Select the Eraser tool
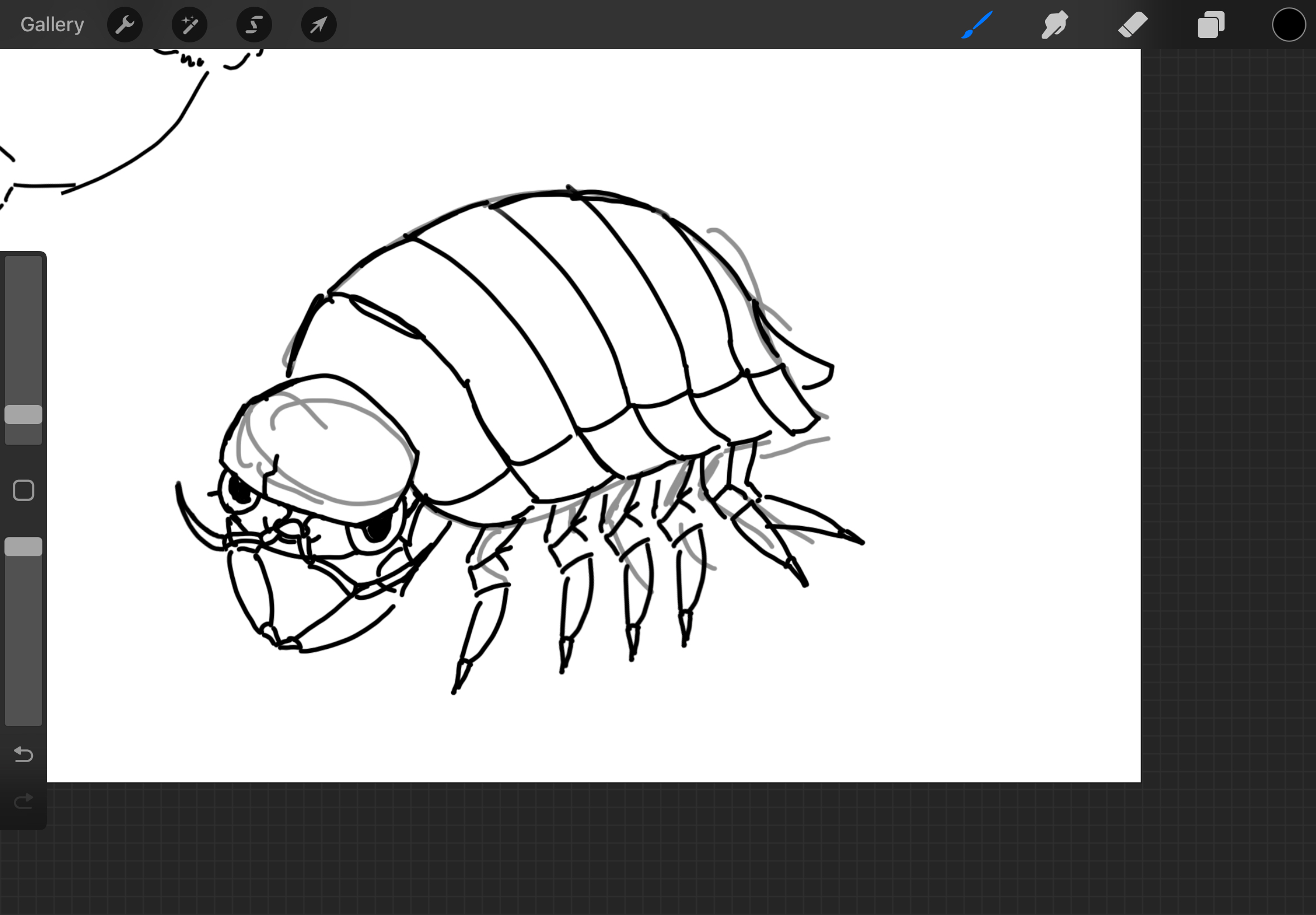 pos(1133,25)
